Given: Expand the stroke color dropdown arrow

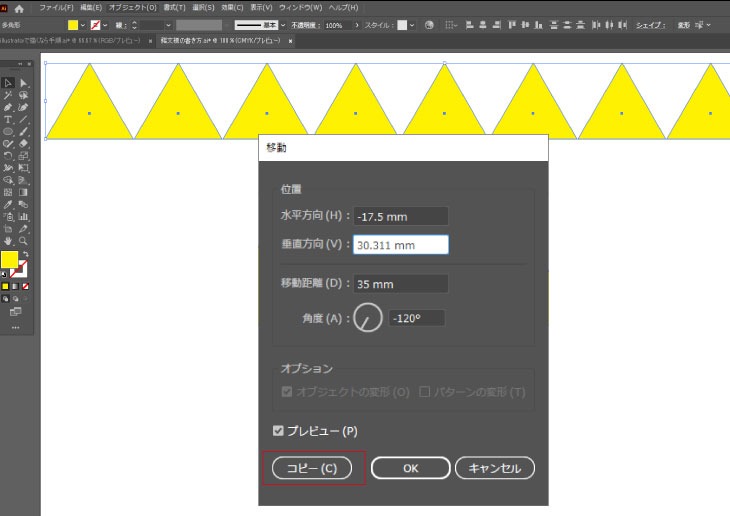Looking at the screenshot, I should pos(105,25).
